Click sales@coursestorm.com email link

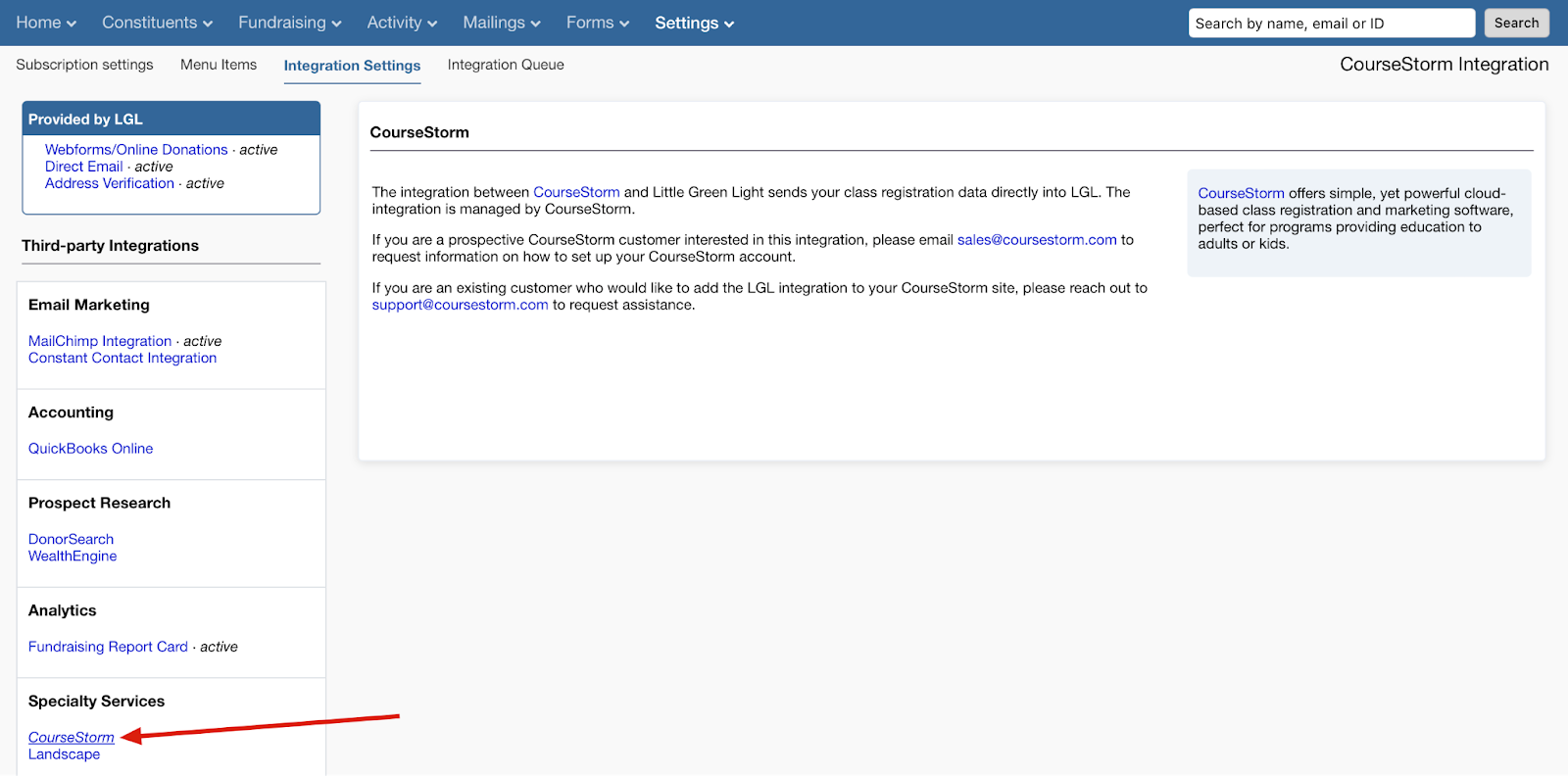(1037, 240)
